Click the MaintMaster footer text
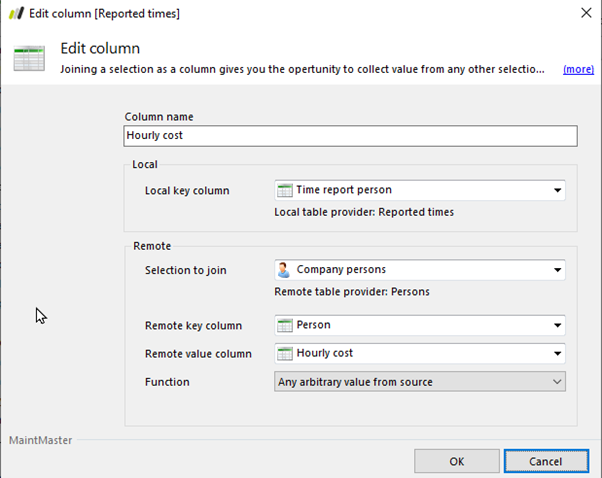The height and width of the screenshot is (478, 602). 40,440
